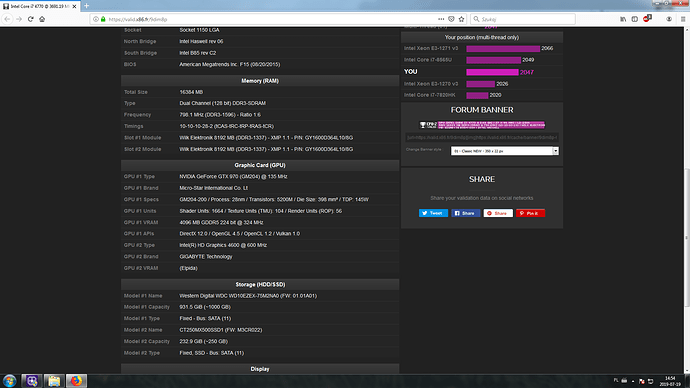
Task: Toggle the sidebar view icon
Action: (x=635, y=19)
